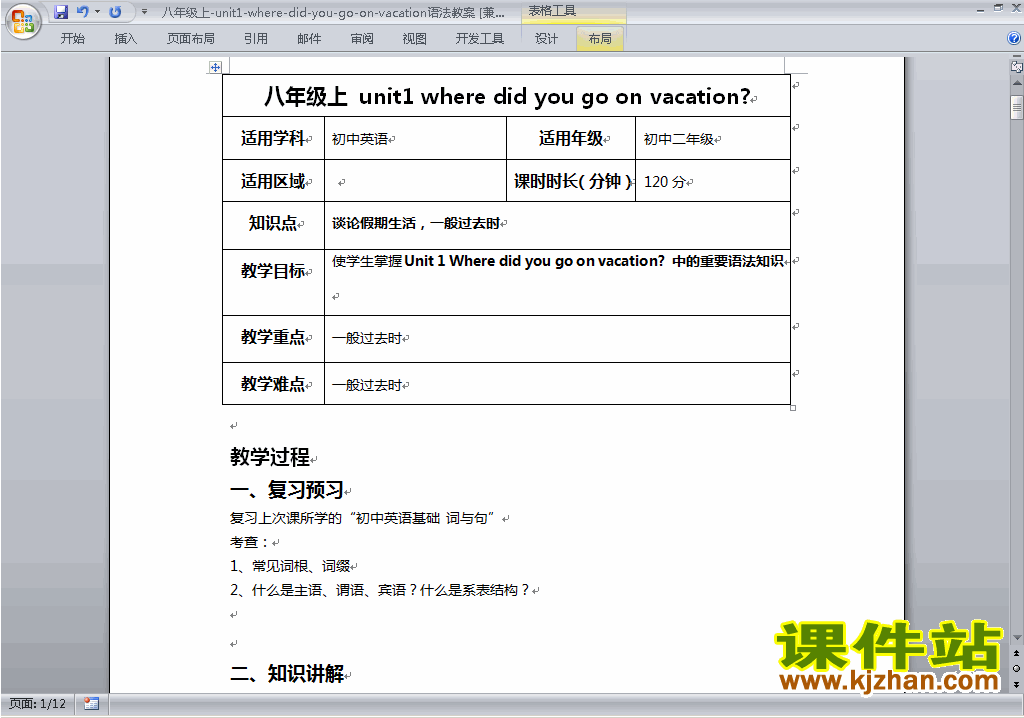Select the 设计 table tools tab
1024x718 pixels.
[547, 39]
